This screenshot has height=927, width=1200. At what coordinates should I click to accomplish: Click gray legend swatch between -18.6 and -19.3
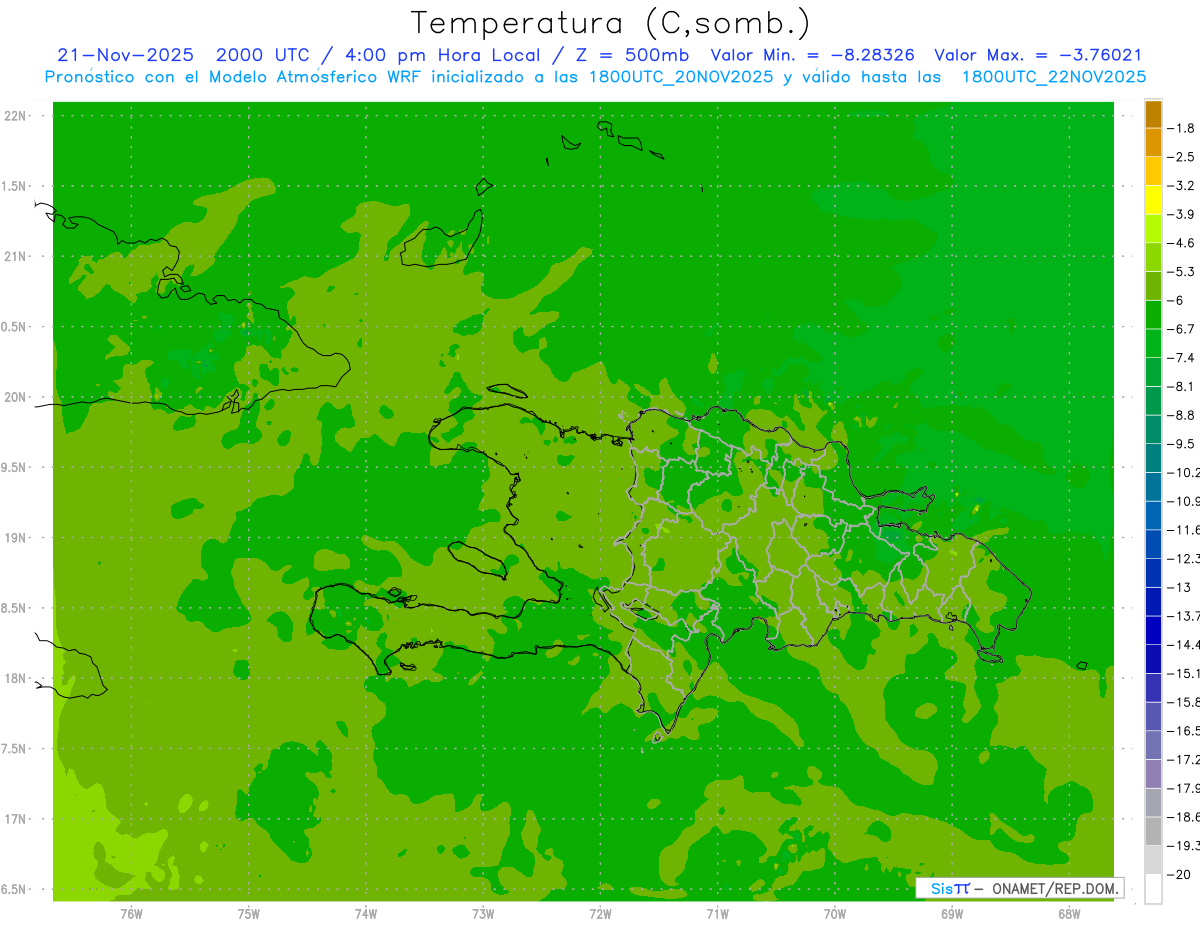click(1153, 832)
